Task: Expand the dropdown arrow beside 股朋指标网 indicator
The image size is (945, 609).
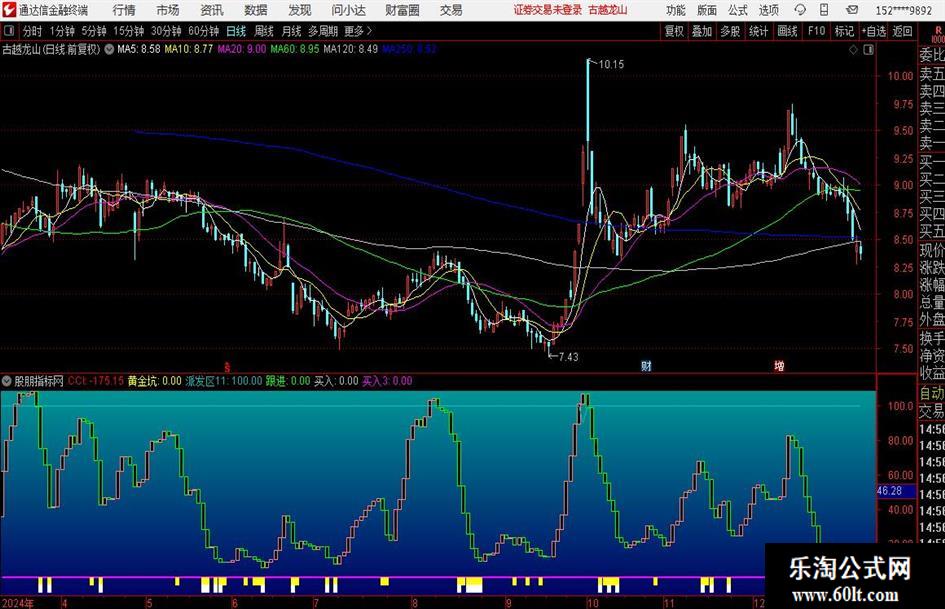Action: coord(7,381)
